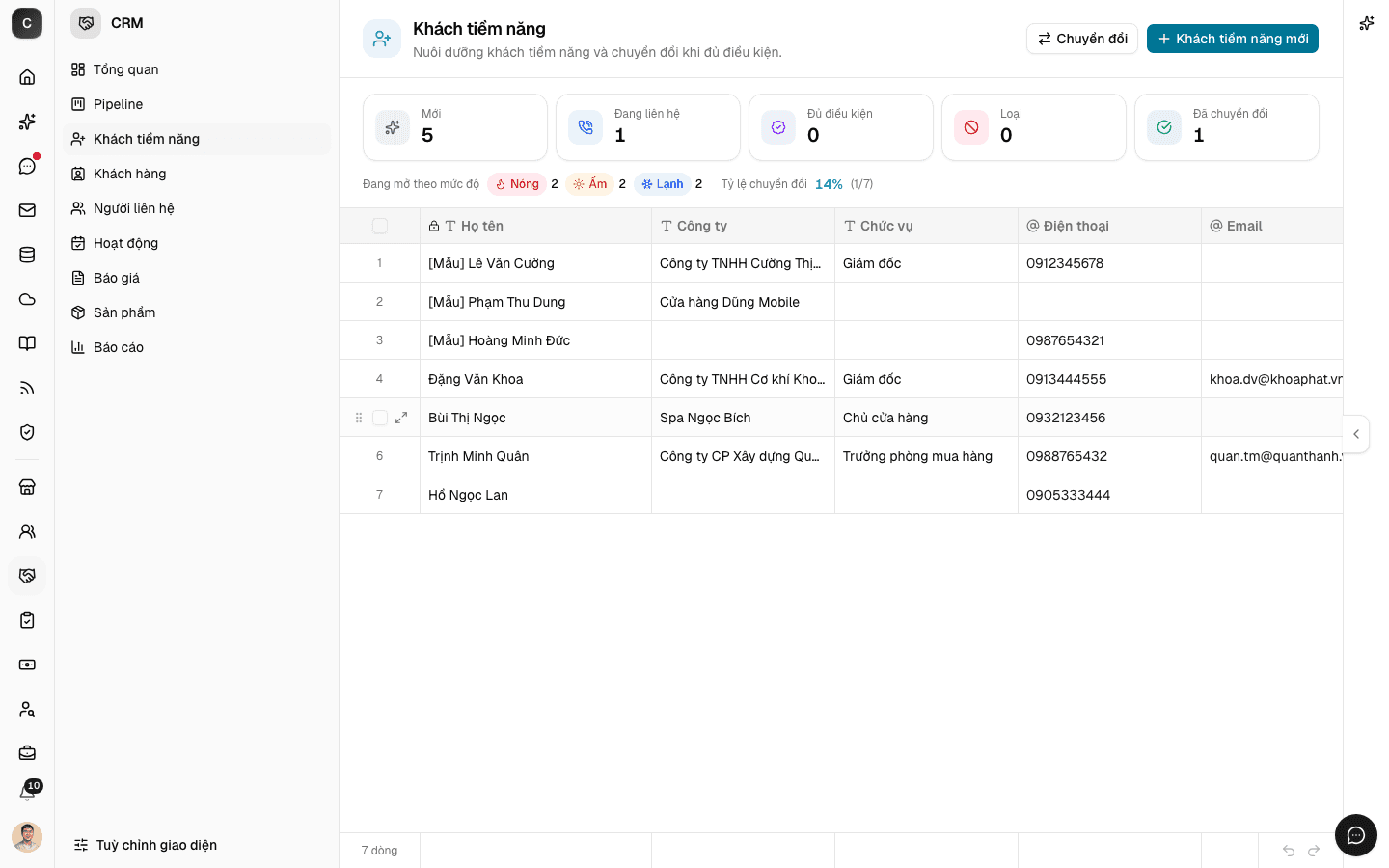Open the book icon in the left rail
Screen dimensions: 1389x868
tap(27, 343)
